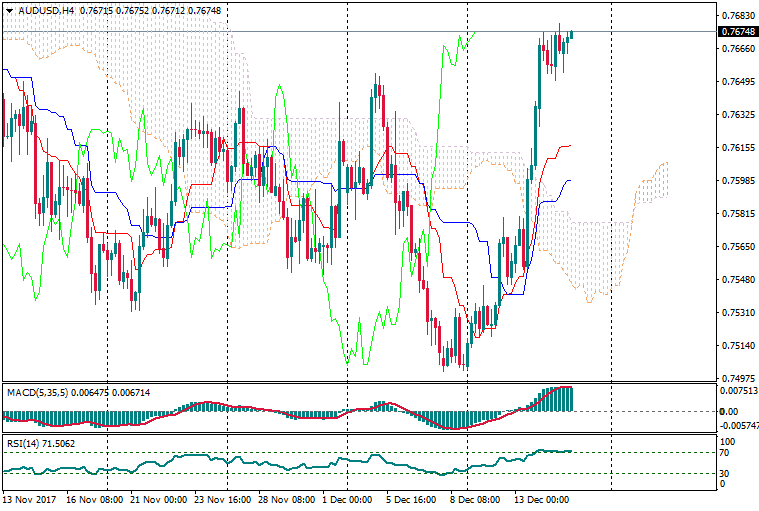Screen dimensions: 759x511
Task: Select the AUDUSD,H4 chart title text
Action: pos(45,10)
